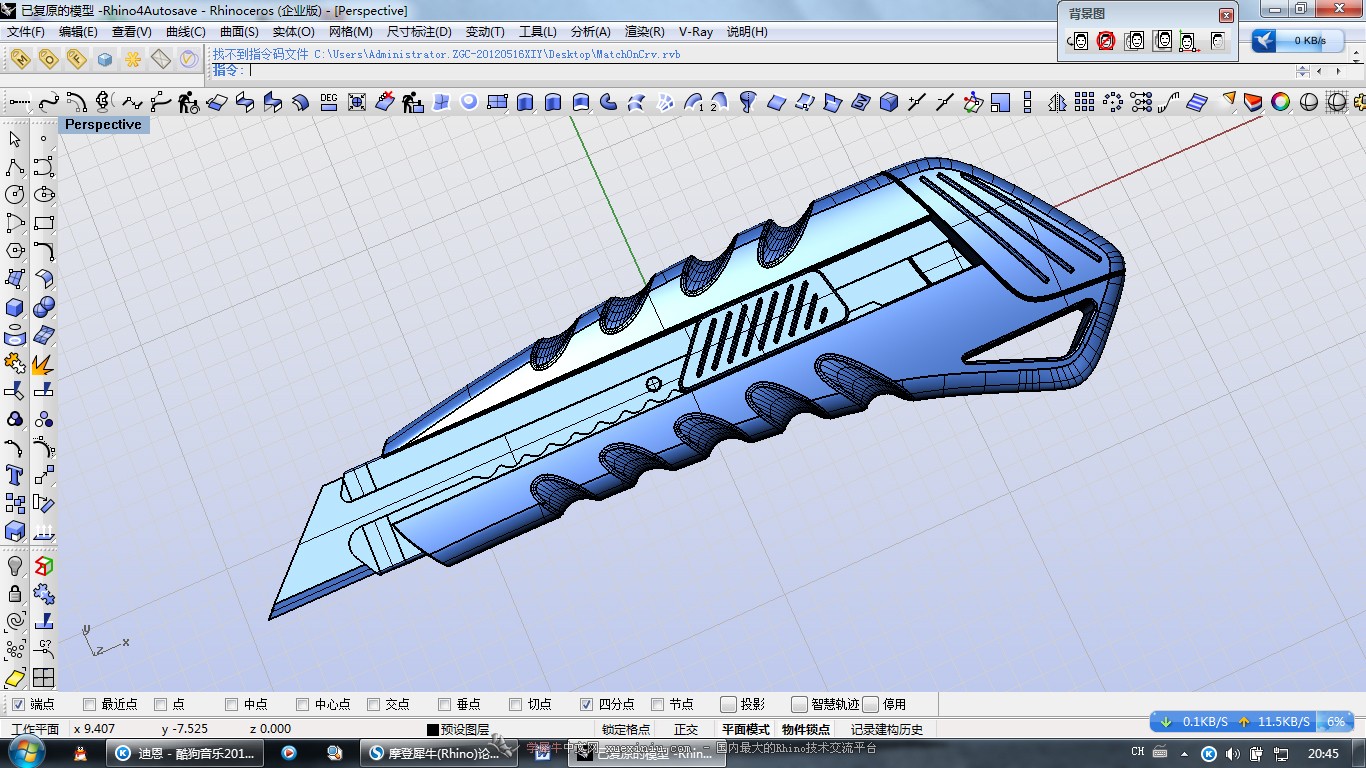Open the 实体(O) menu

(293, 32)
